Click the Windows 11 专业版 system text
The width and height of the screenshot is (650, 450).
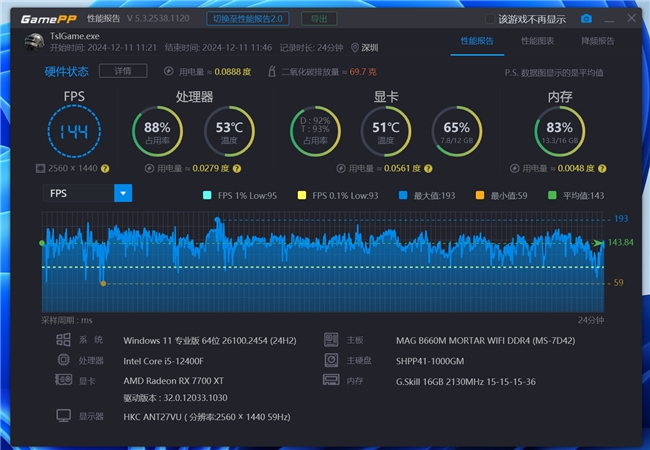pyautogui.click(x=210, y=341)
